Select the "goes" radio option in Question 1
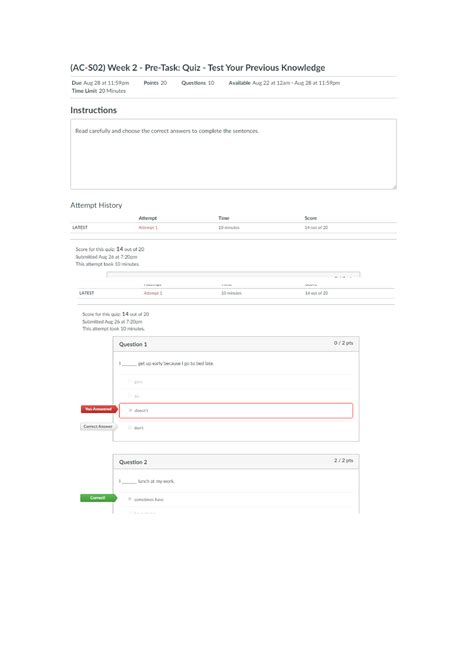This screenshot has width=474, height=670. [130, 382]
